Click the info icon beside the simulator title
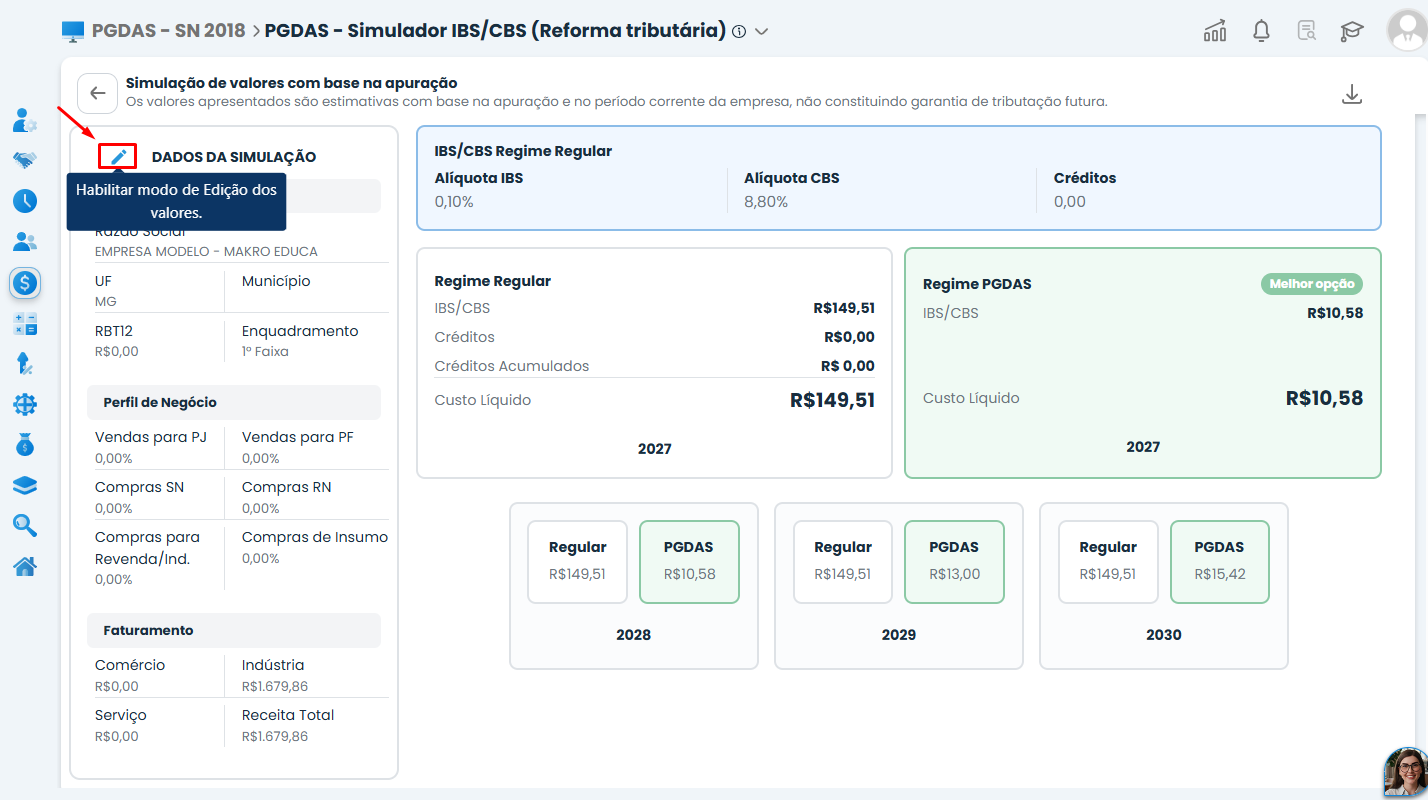The image size is (1428, 800). [x=739, y=31]
